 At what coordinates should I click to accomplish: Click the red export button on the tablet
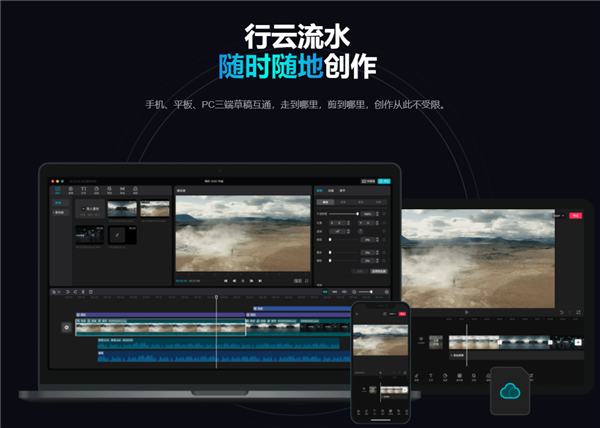(x=575, y=215)
